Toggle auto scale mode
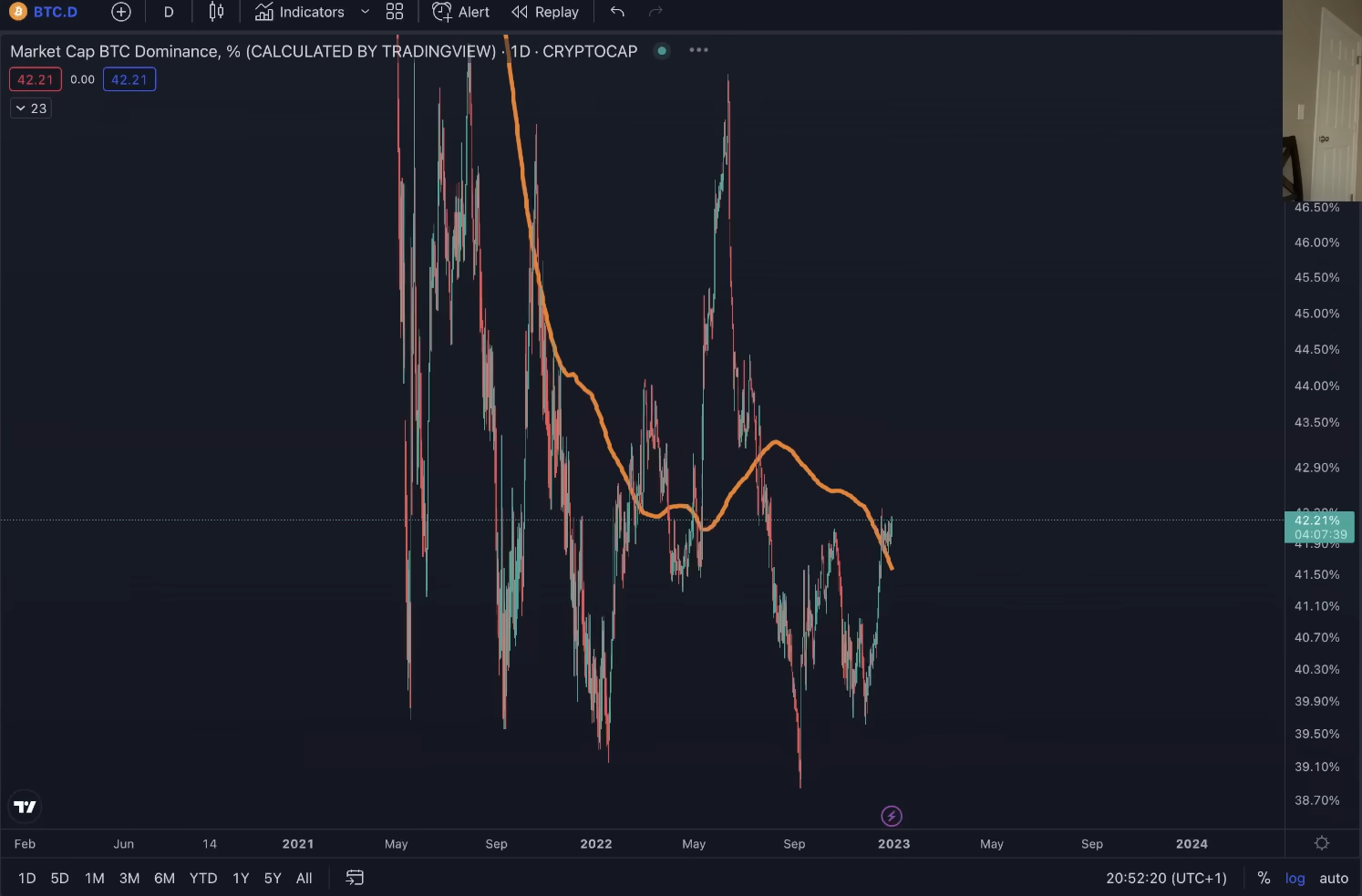The image size is (1362, 896). 1334,878
